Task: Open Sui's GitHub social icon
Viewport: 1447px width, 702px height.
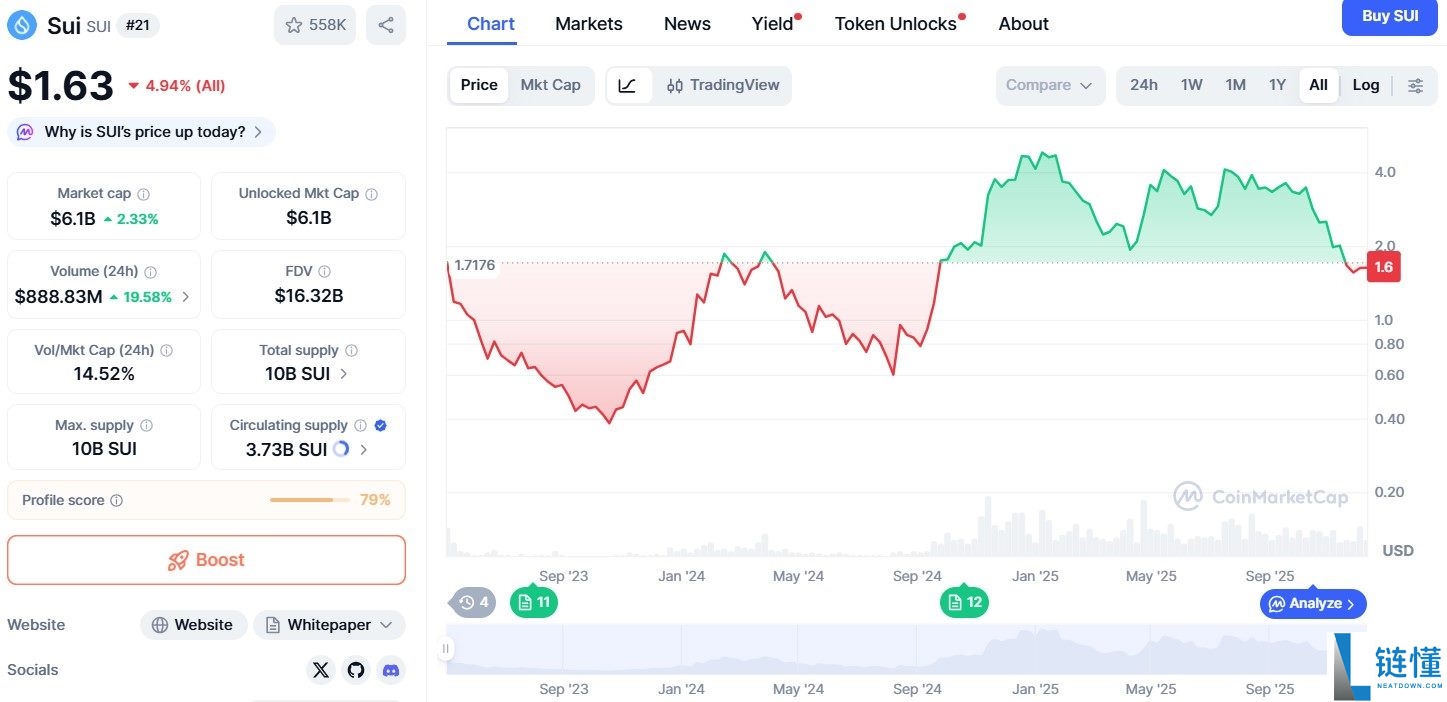Action: pos(356,670)
